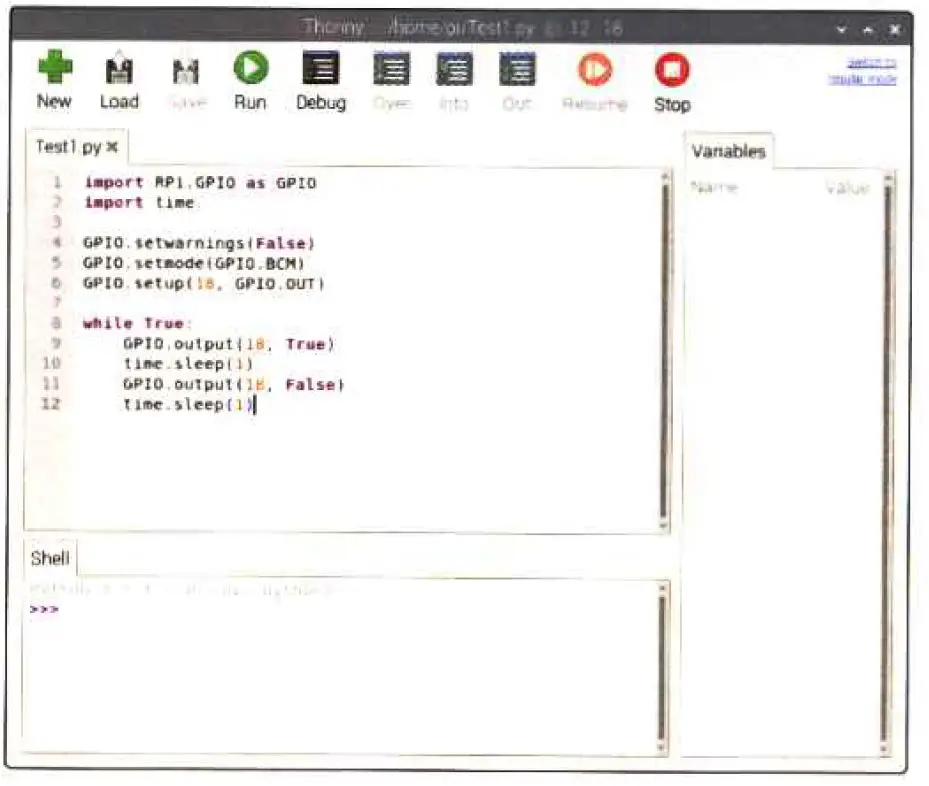Run the script with green Run icon
The height and width of the screenshot is (786, 929).
[251, 67]
